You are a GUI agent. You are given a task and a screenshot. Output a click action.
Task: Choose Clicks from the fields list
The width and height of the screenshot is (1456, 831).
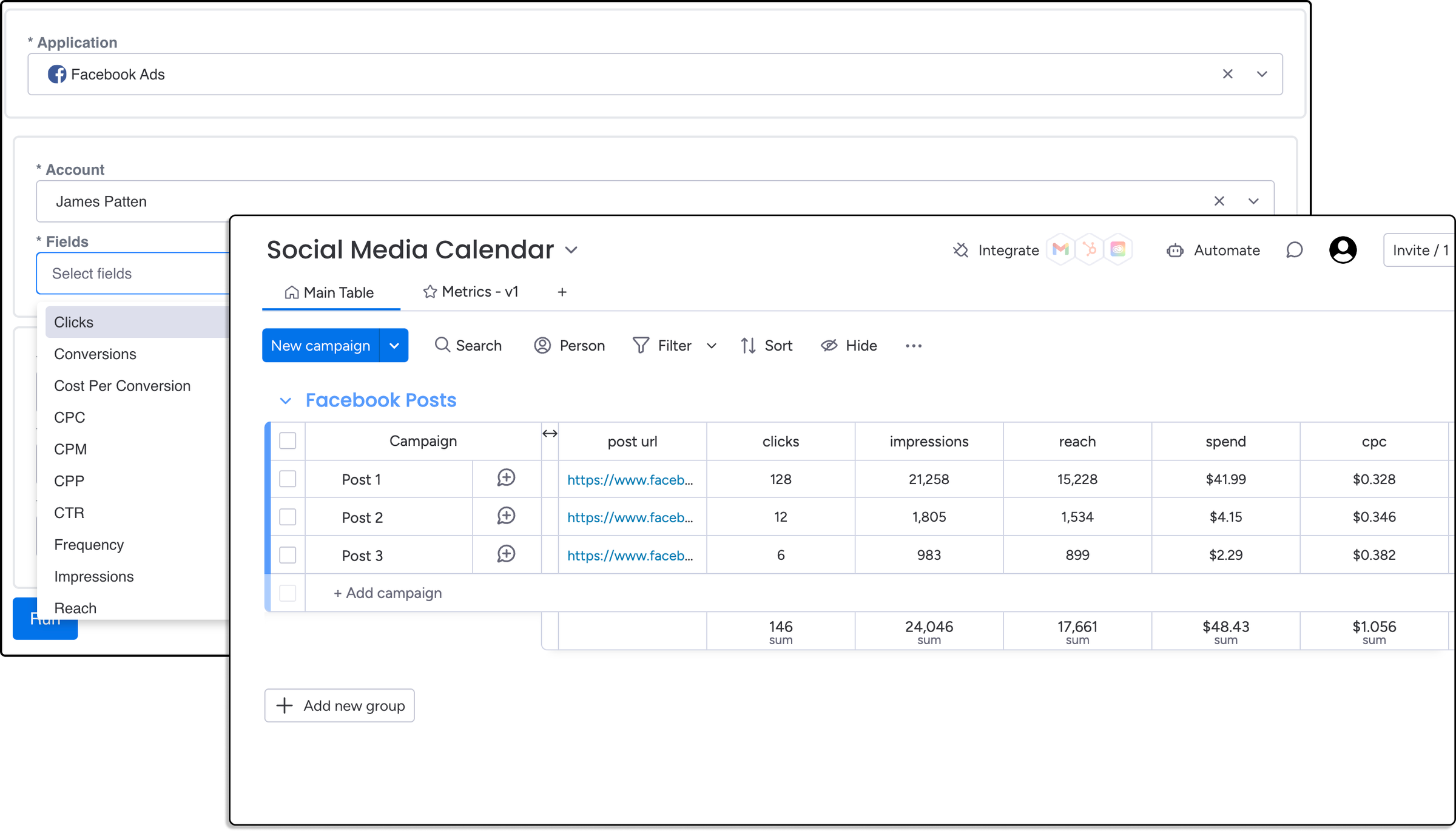point(137,322)
